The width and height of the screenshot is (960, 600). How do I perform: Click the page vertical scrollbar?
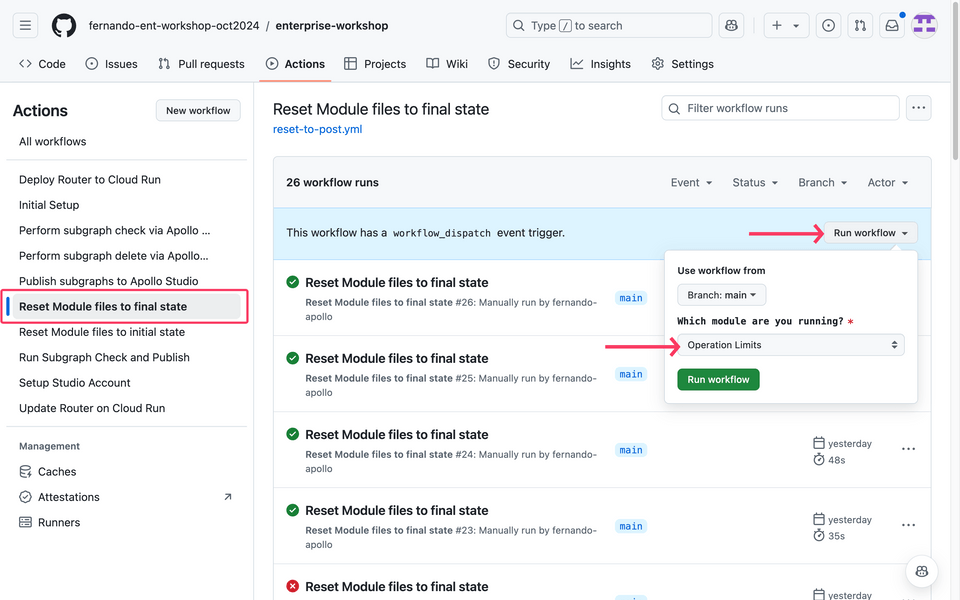tap(956, 80)
